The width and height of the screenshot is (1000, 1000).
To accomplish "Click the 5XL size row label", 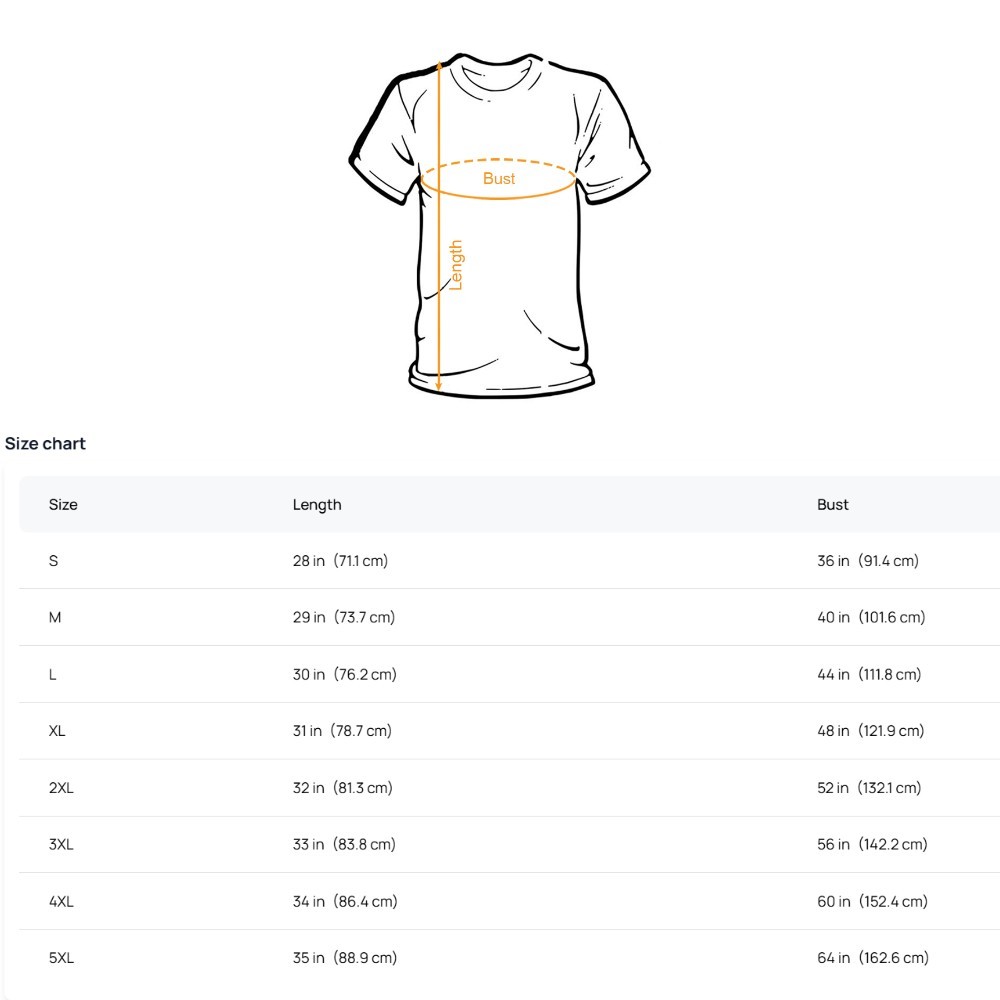I will [x=61, y=958].
